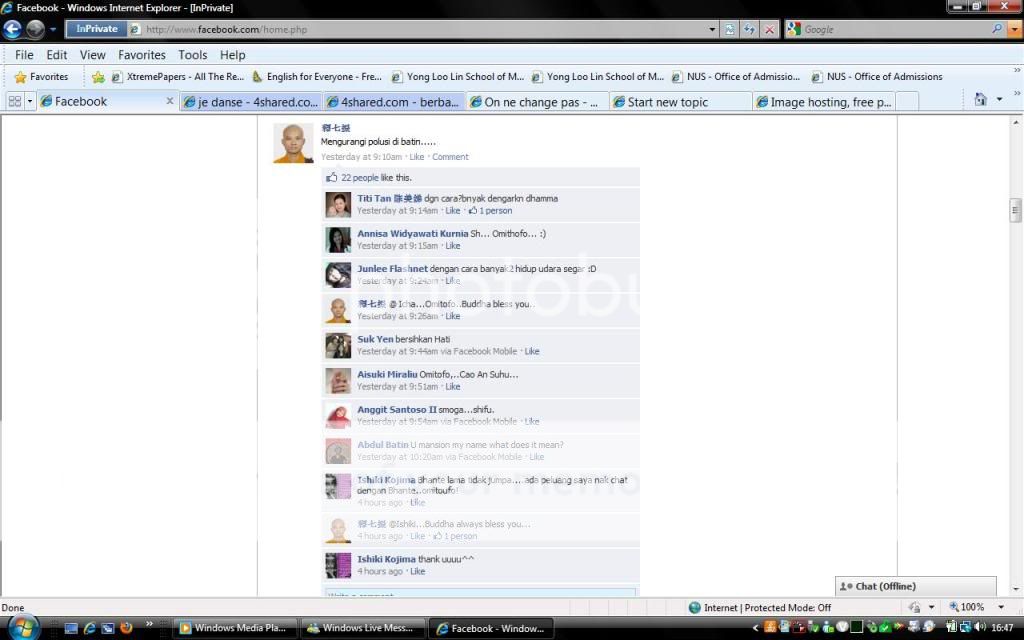Expand the tab list dropdown arrow

coord(30,102)
